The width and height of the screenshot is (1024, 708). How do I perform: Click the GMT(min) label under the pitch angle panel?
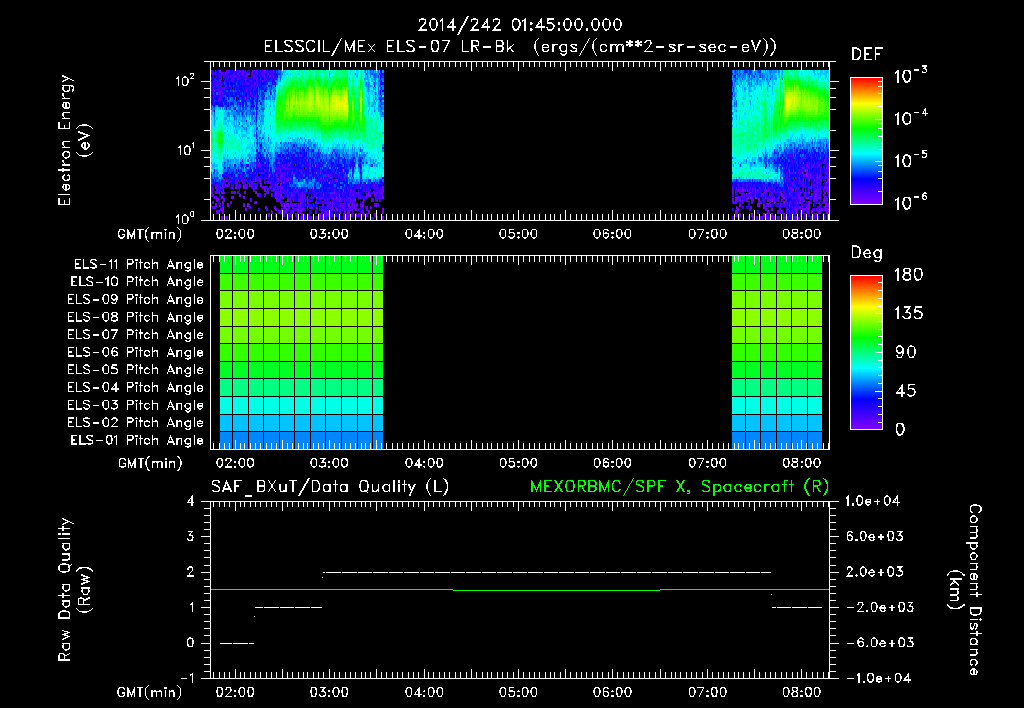click(150, 463)
